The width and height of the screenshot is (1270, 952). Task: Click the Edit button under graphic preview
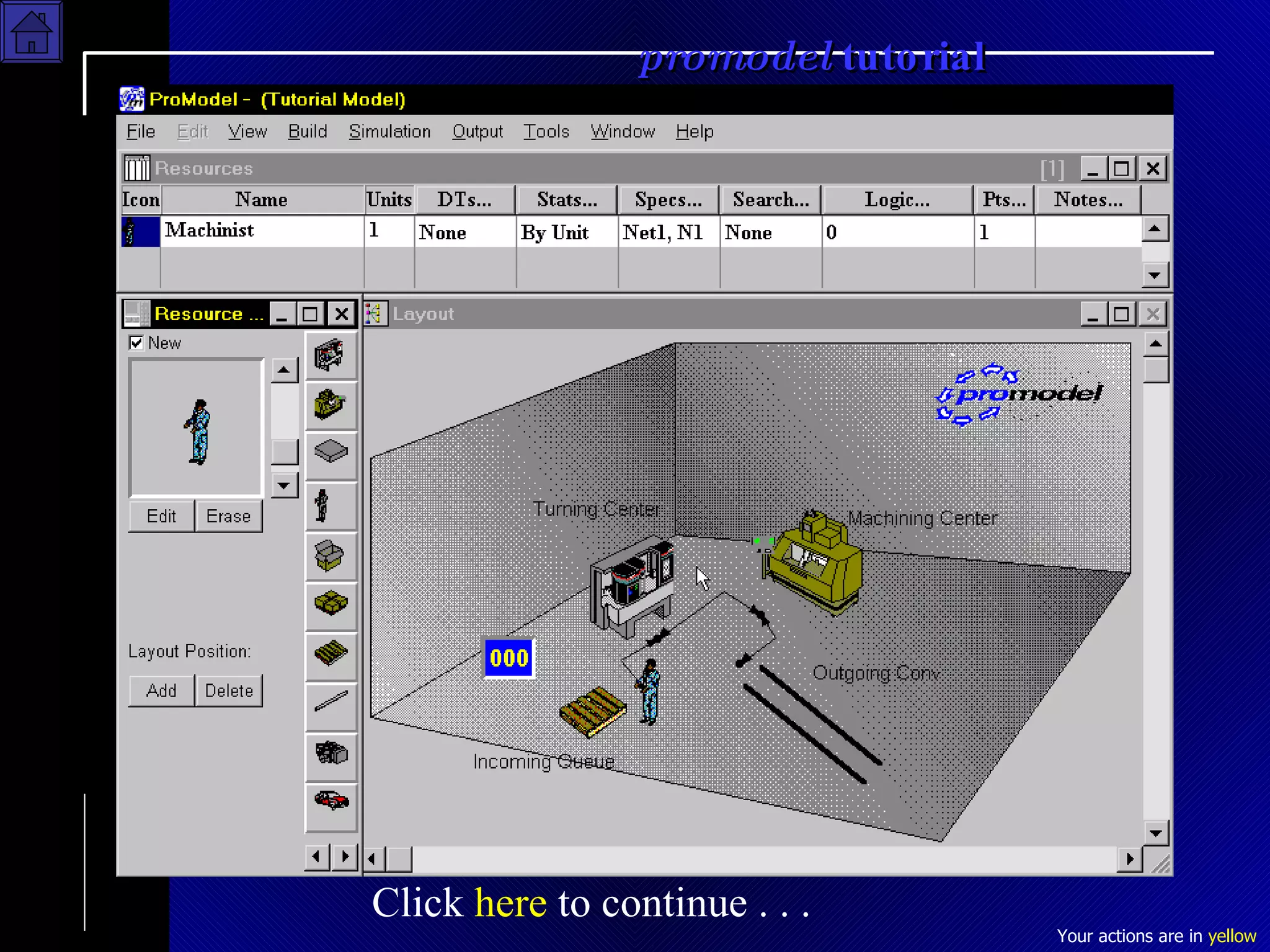[x=161, y=516]
